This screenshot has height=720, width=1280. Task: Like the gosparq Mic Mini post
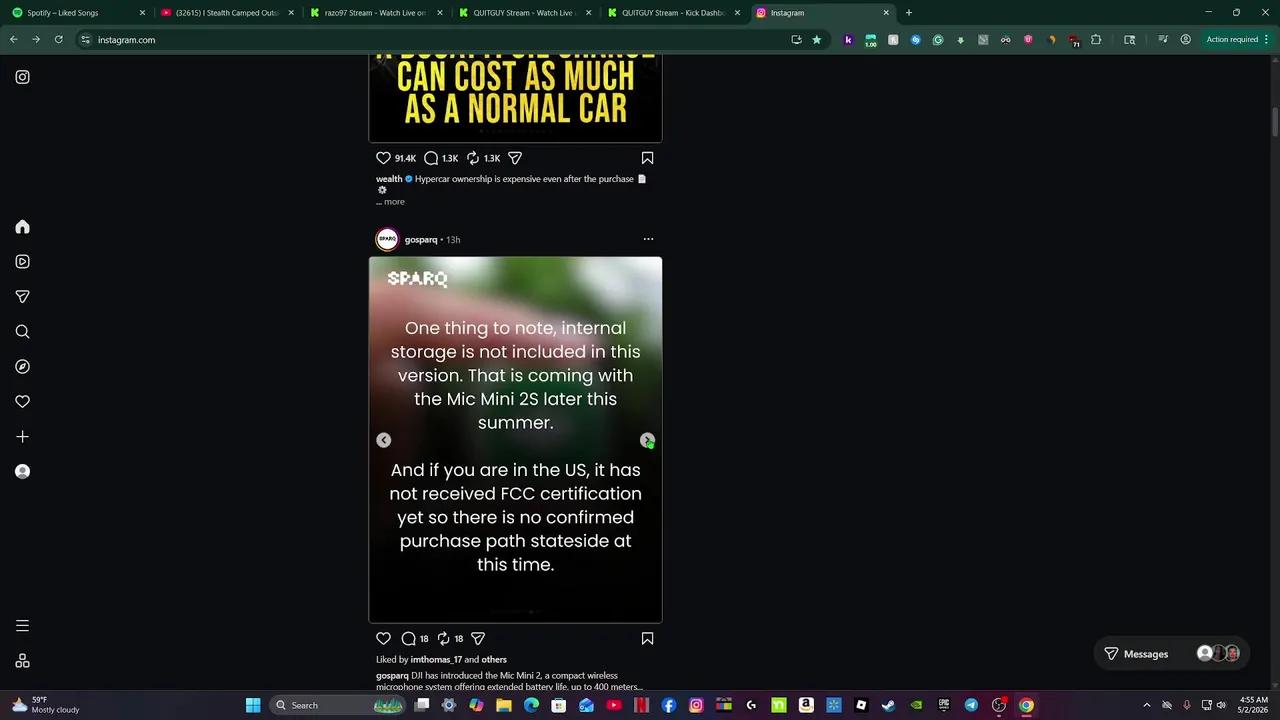click(383, 638)
